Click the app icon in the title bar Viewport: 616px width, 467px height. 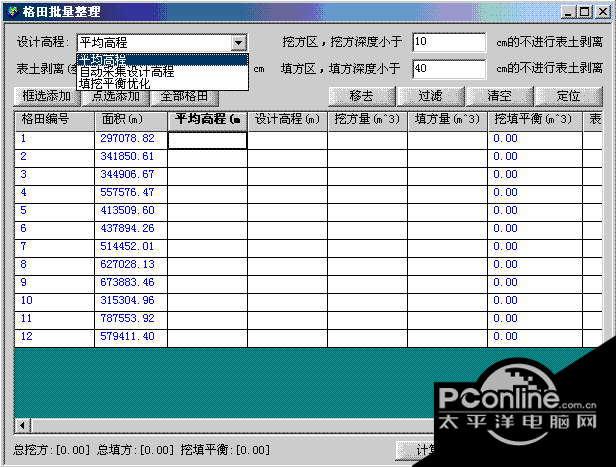coord(13,11)
